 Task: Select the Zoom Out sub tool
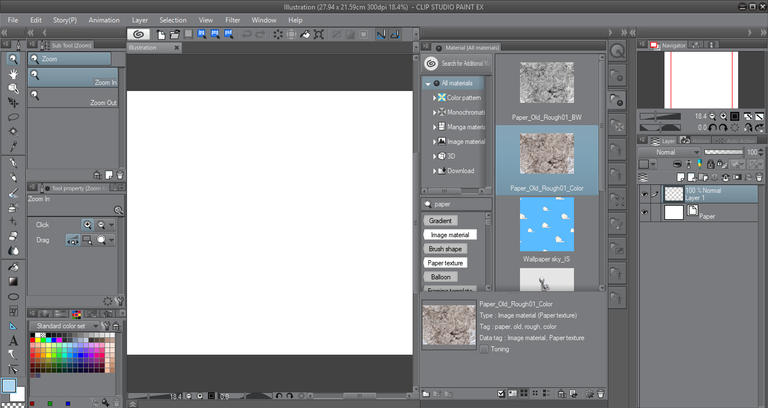click(73, 97)
